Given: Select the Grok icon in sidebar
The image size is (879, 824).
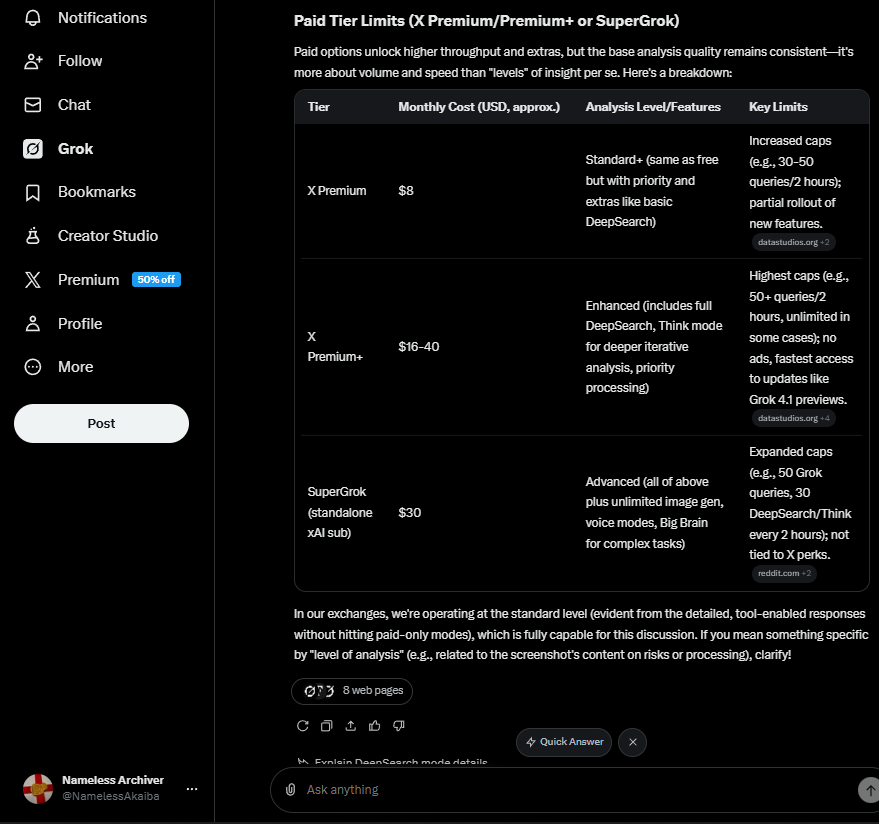Looking at the screenshot, I should [33, 149].
